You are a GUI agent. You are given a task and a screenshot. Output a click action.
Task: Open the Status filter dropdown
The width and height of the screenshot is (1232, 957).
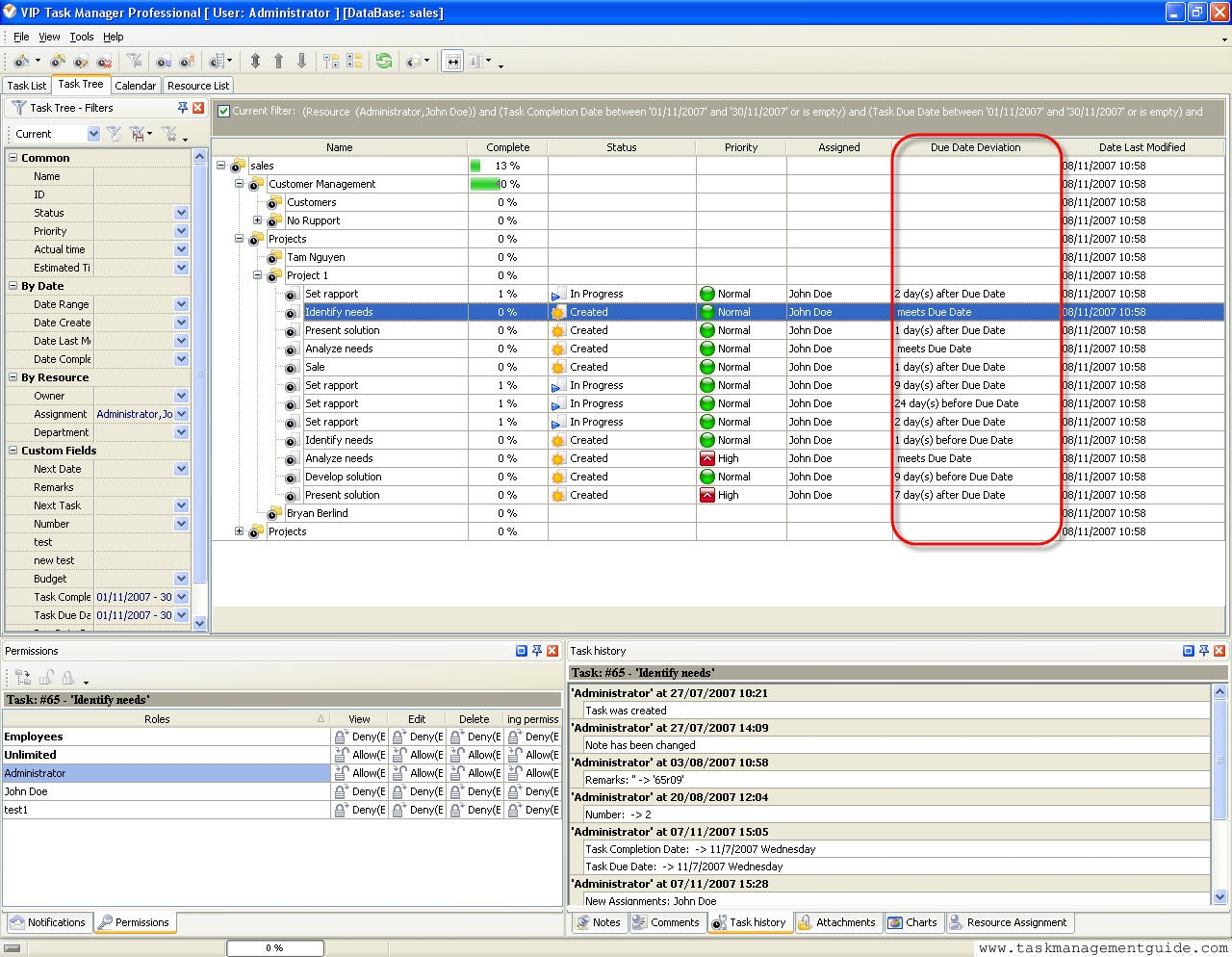[181, 213]
